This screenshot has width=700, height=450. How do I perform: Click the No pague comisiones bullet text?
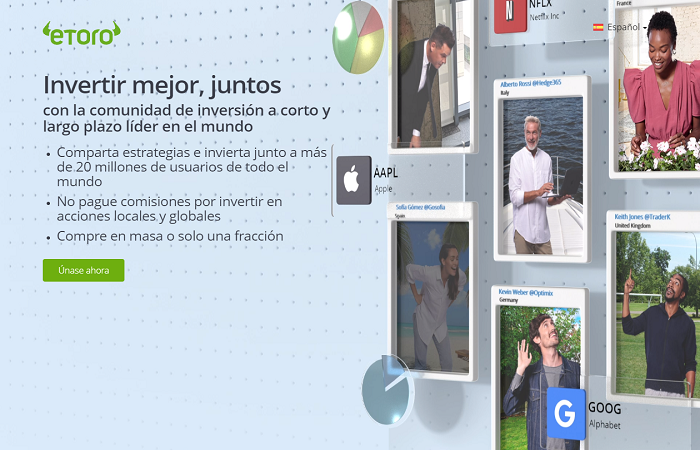170,208
